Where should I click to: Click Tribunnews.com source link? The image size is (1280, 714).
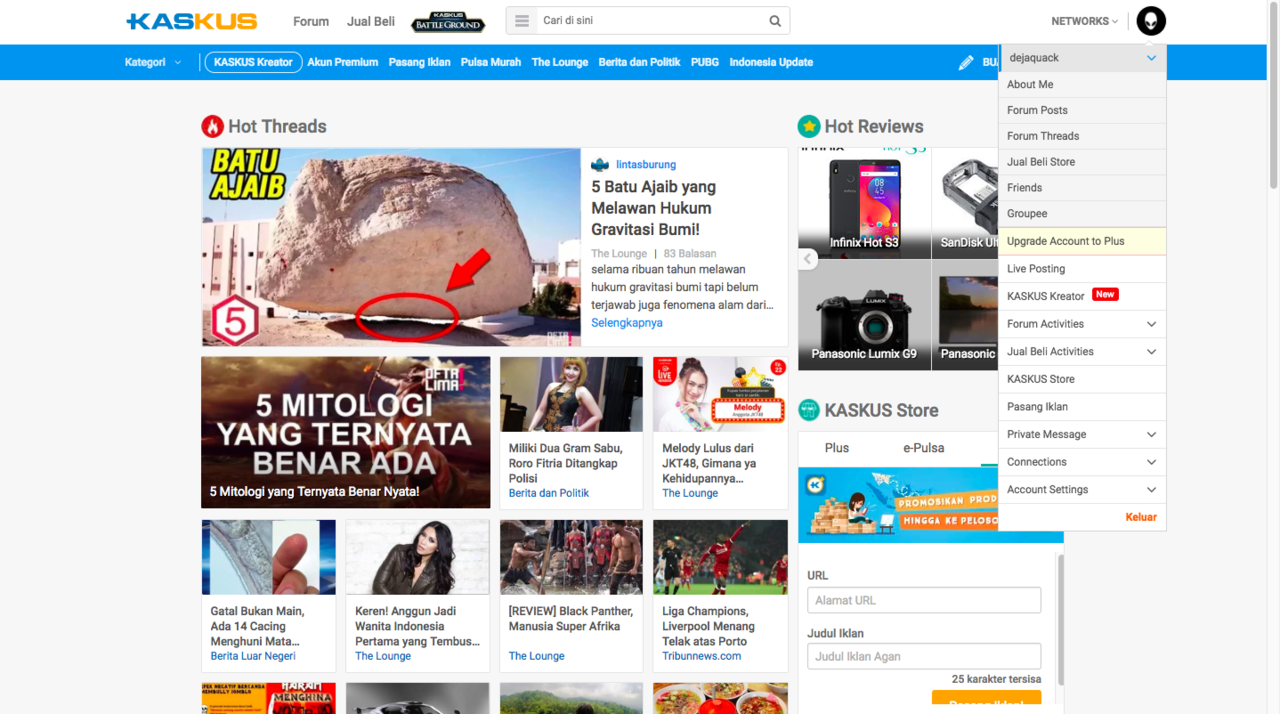point(701,656)
